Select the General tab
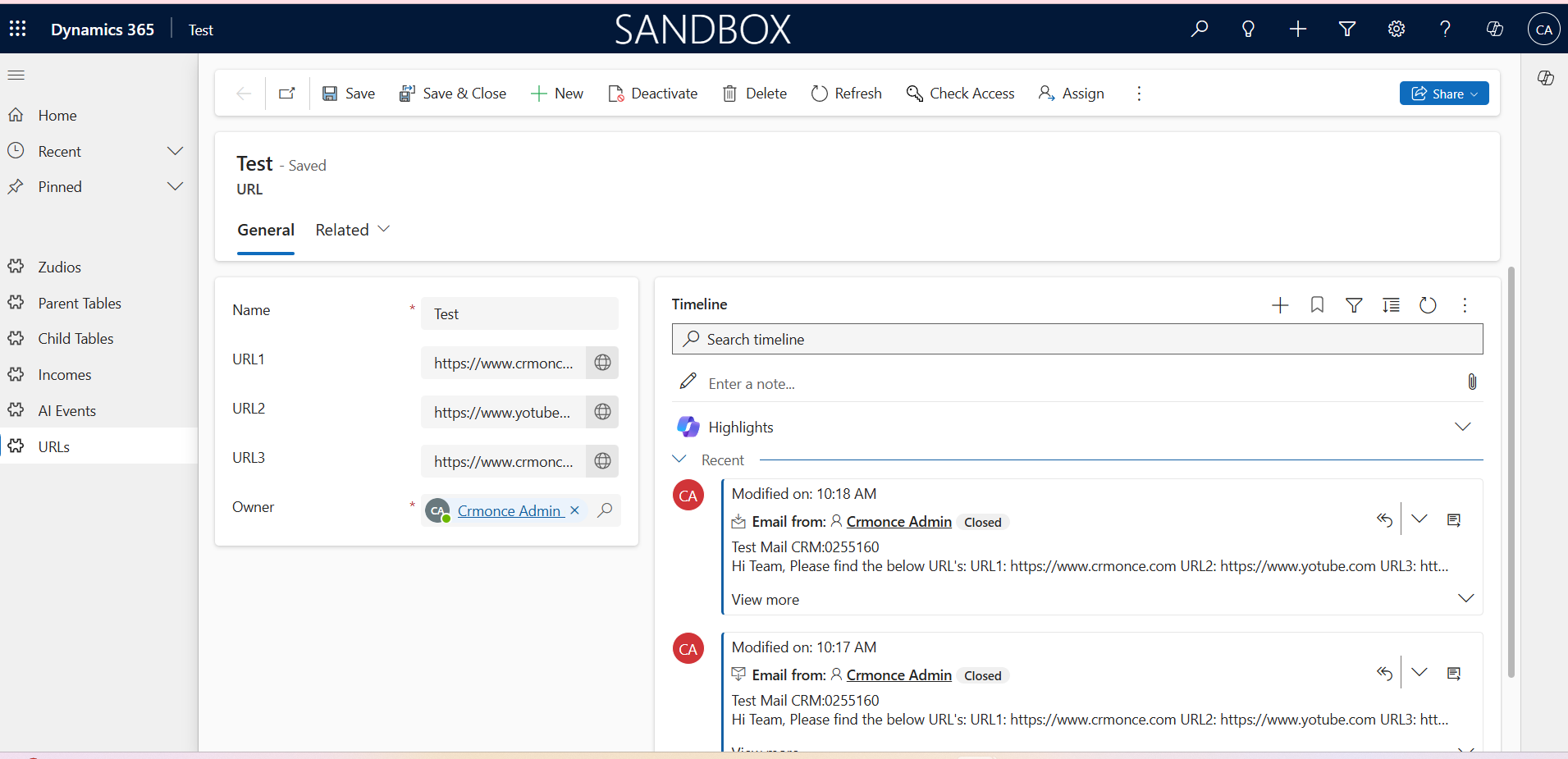Screen dimensions: 1568x759 pos(266,231)
